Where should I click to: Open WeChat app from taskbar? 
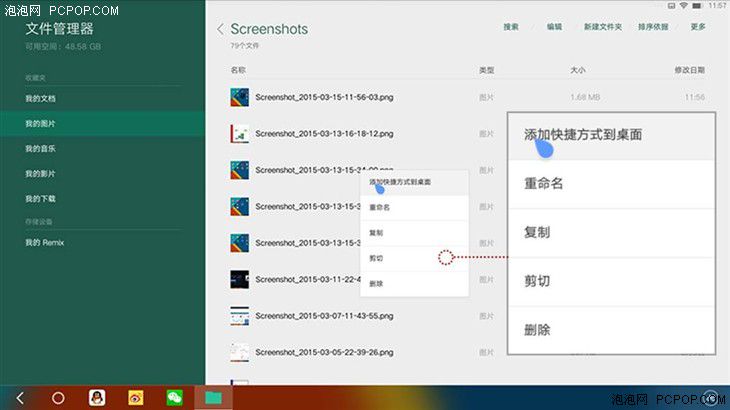(x=175, y=398)
